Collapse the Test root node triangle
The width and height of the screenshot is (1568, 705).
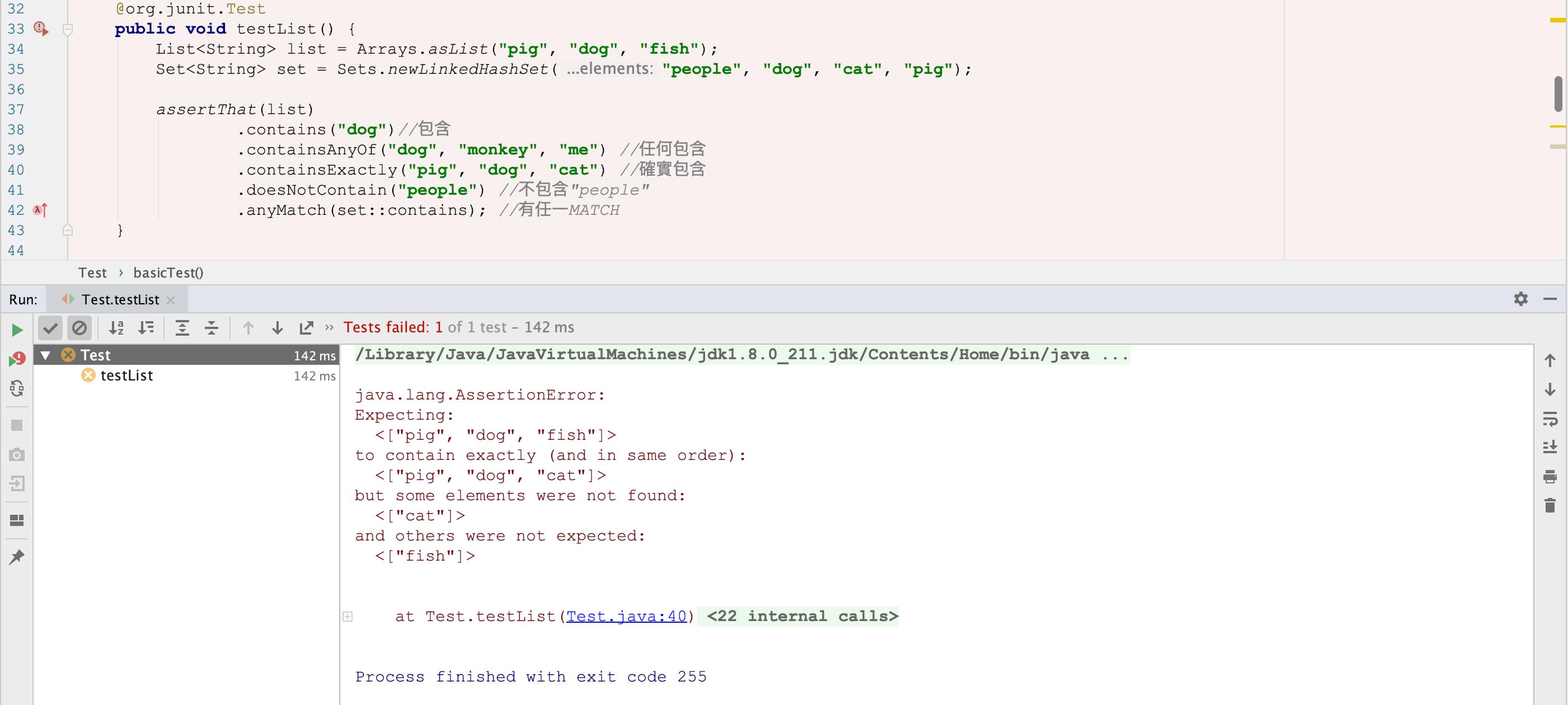[x=46, y=355]
